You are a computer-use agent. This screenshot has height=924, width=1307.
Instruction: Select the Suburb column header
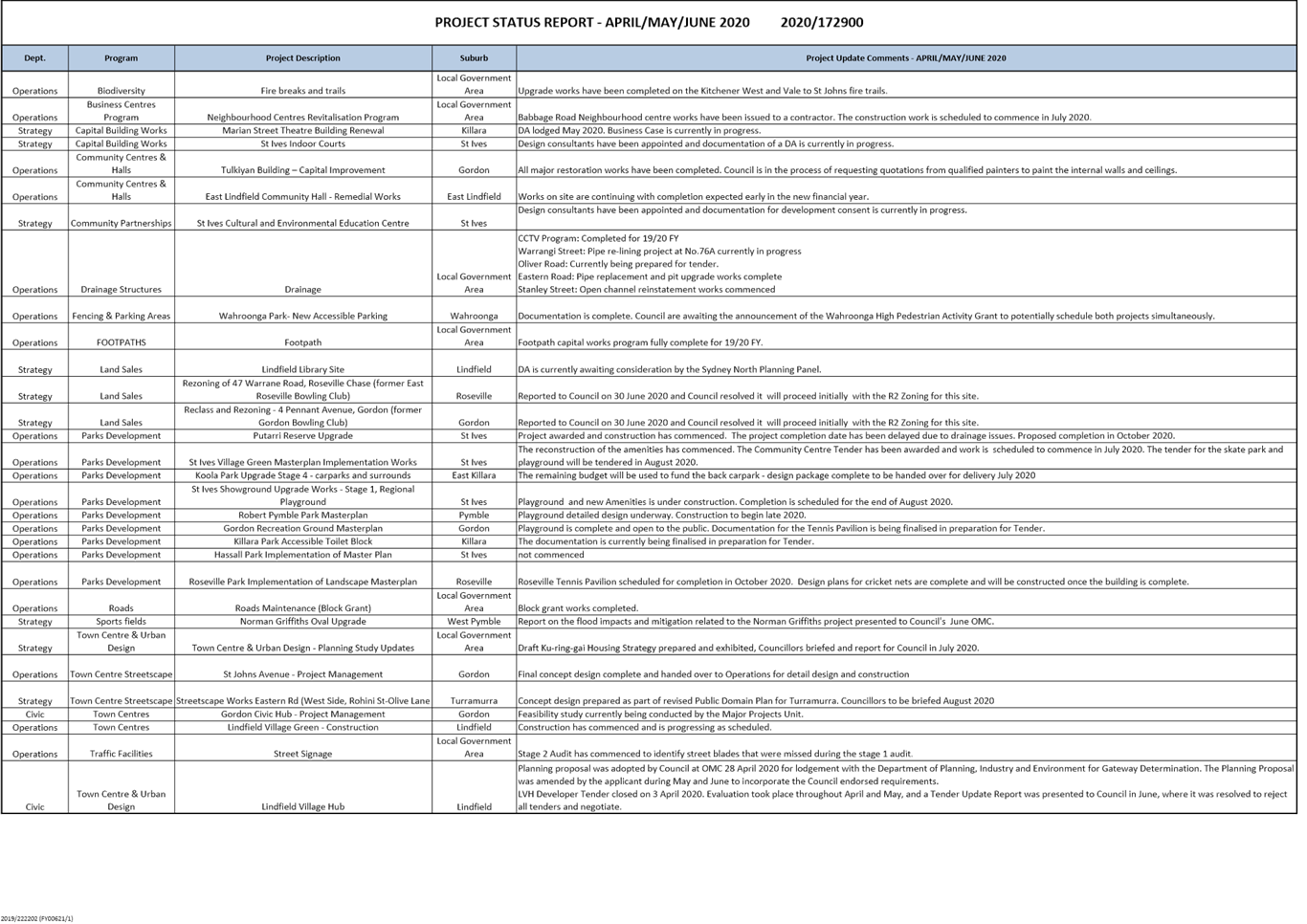[474, 58]
